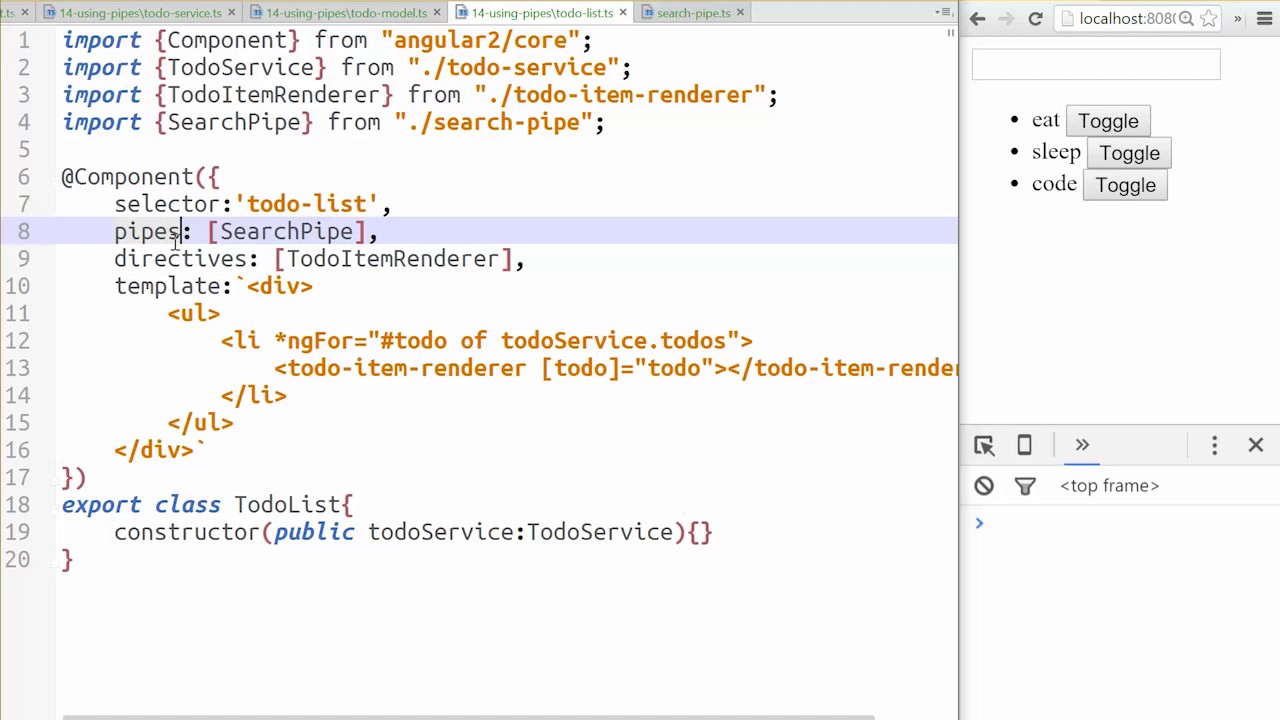Click the "./search-pipe" import string
Viewport: 1280px width, 720px height.
point(493,122)
